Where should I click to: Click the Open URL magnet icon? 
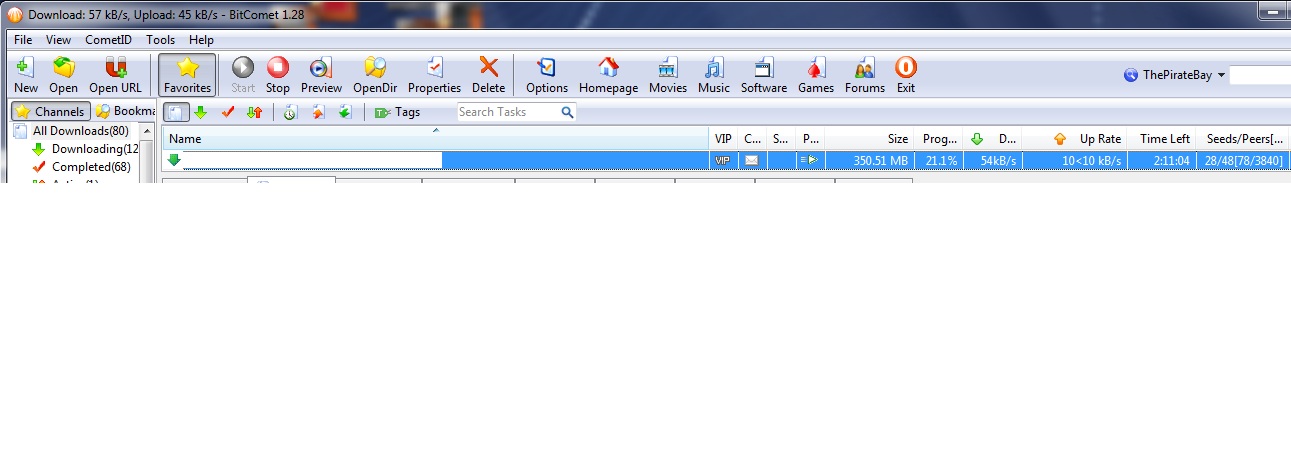(115, 75)
